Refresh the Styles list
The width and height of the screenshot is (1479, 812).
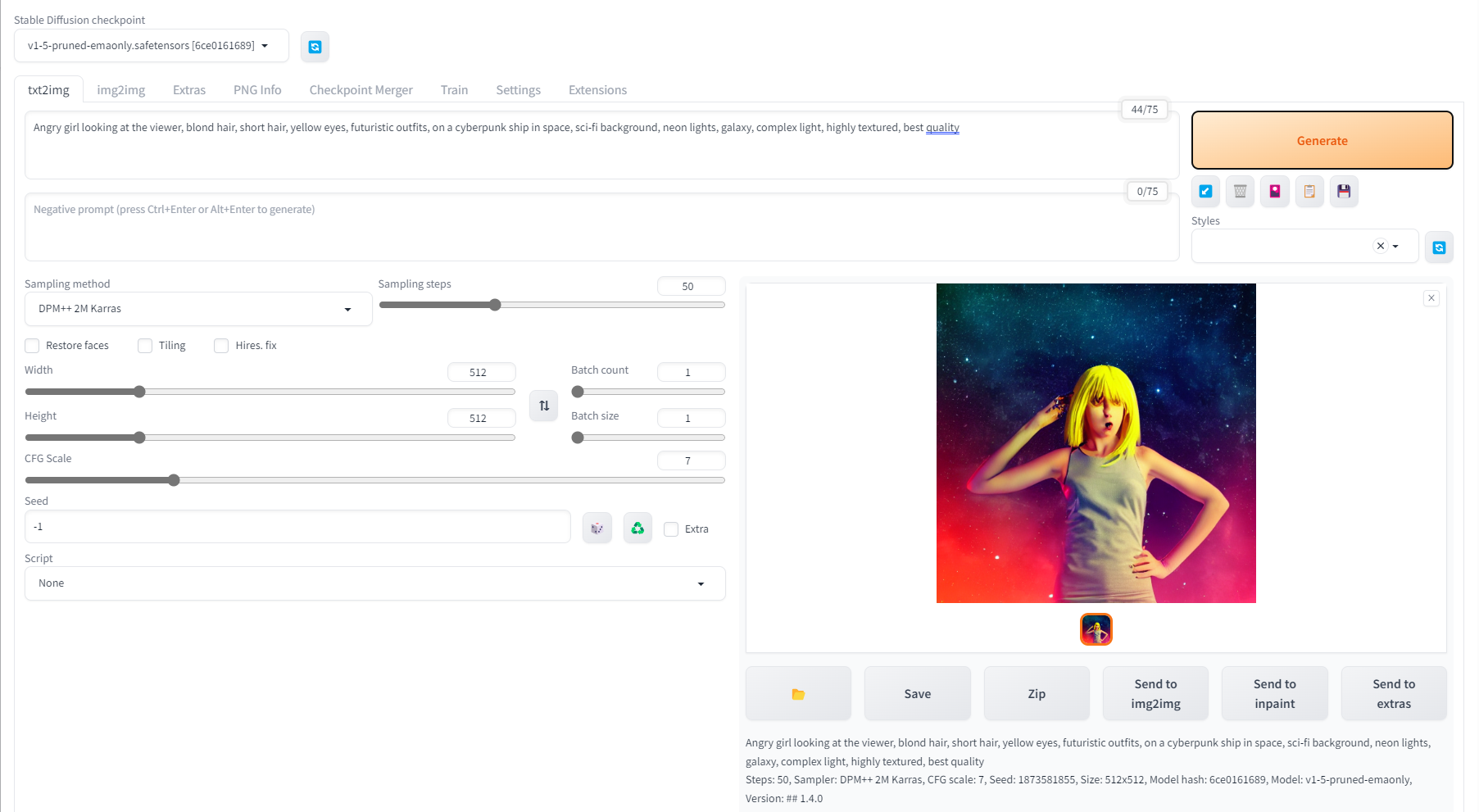[1439, 247]
